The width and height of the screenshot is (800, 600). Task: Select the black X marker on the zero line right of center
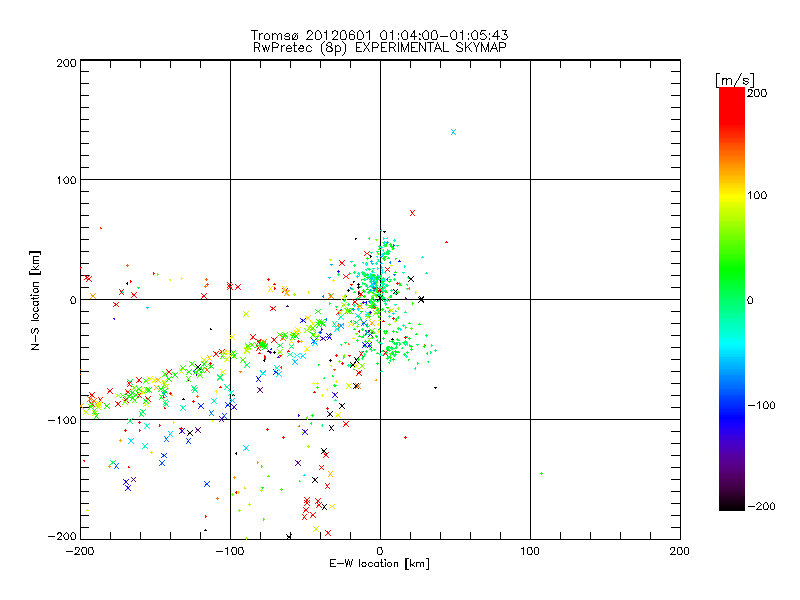421,299
